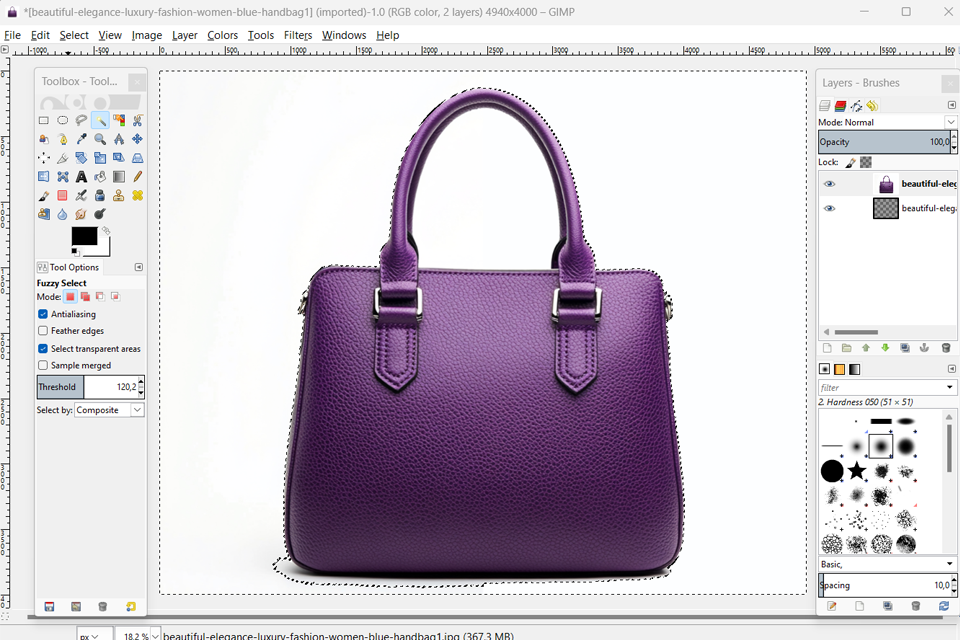The width and height of the screenshot is (960, 640).
Task: Raise the layer with the up arrow
Action: coord(866,348)
